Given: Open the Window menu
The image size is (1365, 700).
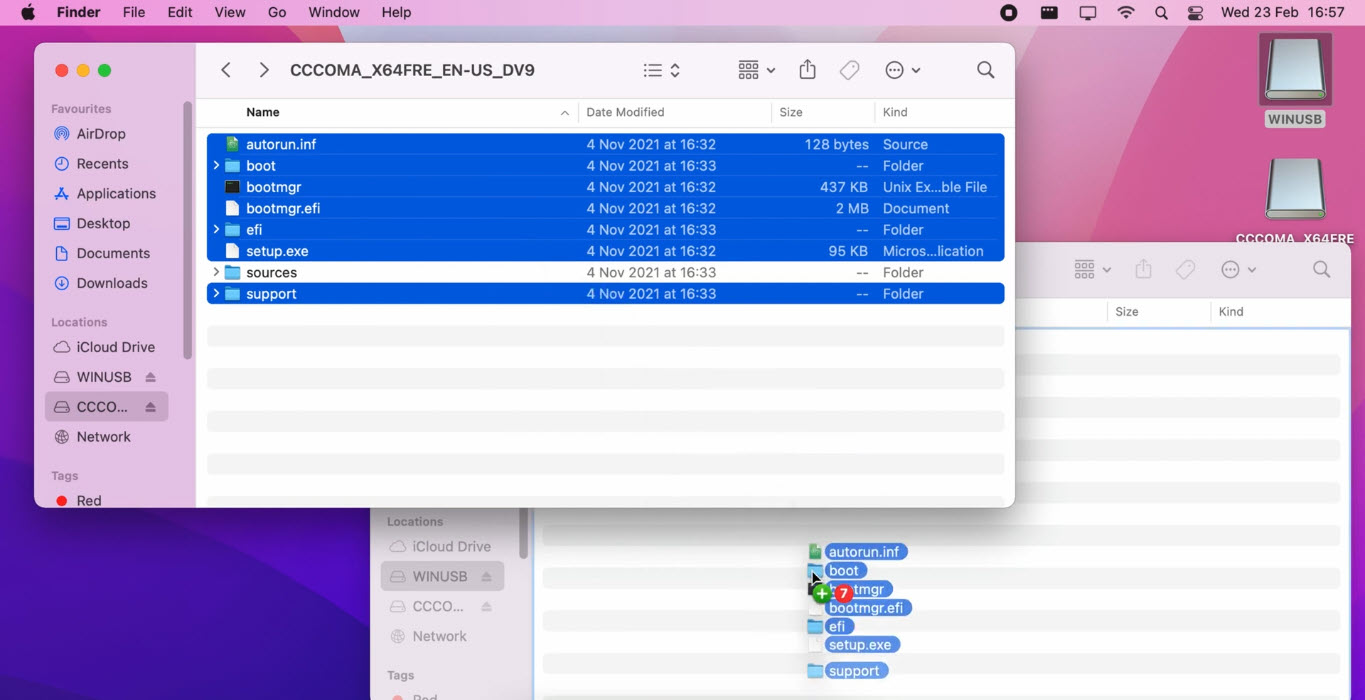Looking at the screenshot, I should click(334, 12).
